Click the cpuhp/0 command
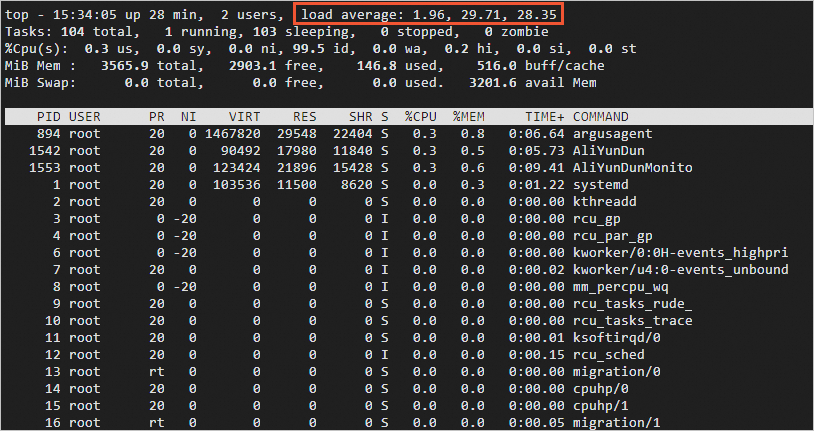814x431 pixels. pos(601,389)
